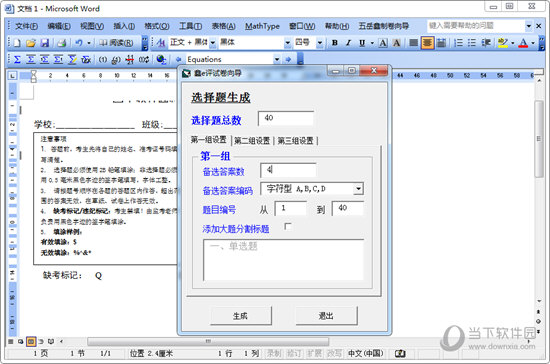The width and height of the screenshot is (550, 364).
Task: Expand the Equations browse dropdown
Action: (x=277, y=60)
